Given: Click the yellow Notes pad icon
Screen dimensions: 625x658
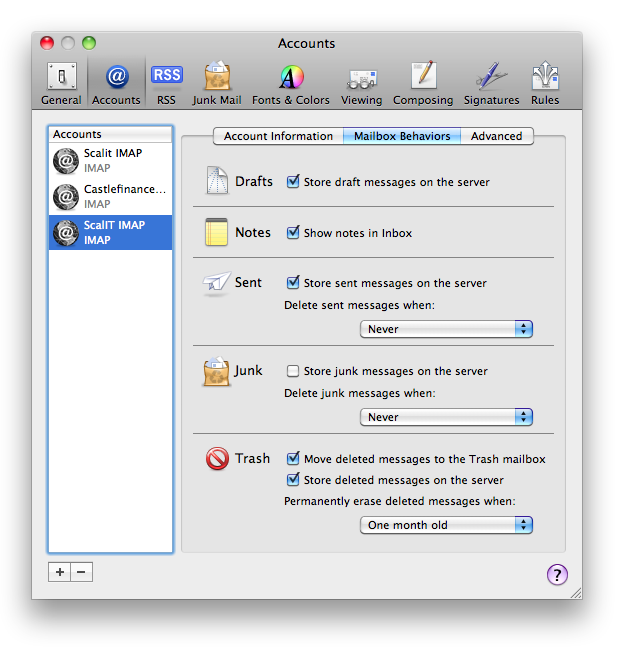Looking at the screenshot, I should (217, 232).
